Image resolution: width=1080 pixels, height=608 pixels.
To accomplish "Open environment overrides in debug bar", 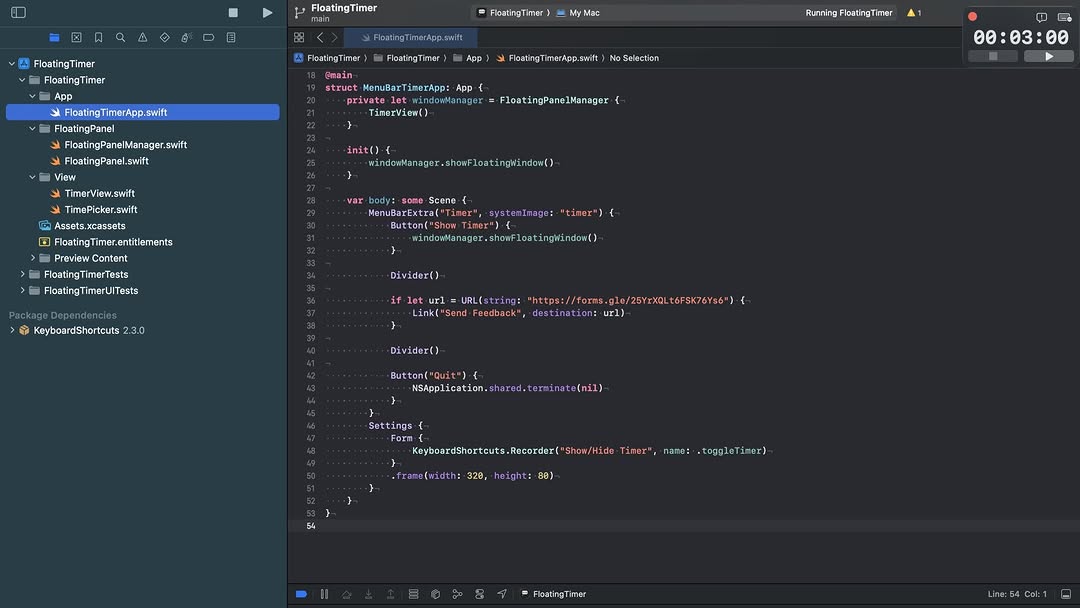I will point(479,594).
